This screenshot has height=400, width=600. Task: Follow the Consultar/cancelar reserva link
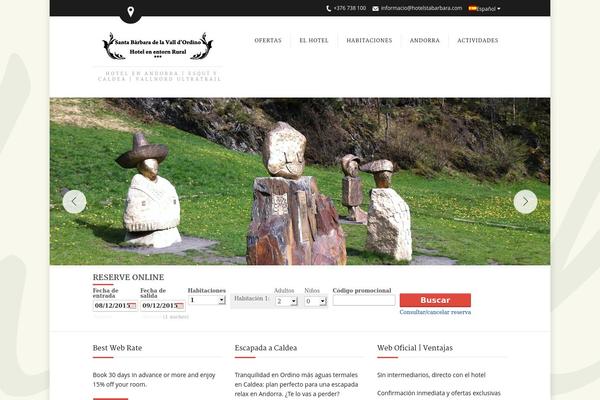(x=435, y=312)
